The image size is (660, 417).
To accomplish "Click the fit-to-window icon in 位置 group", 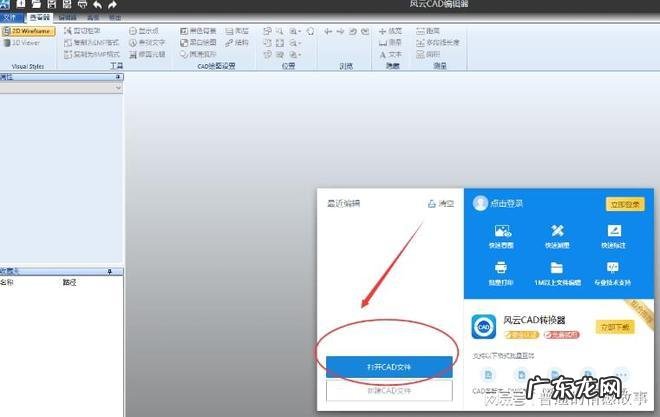I will [280, 43].
